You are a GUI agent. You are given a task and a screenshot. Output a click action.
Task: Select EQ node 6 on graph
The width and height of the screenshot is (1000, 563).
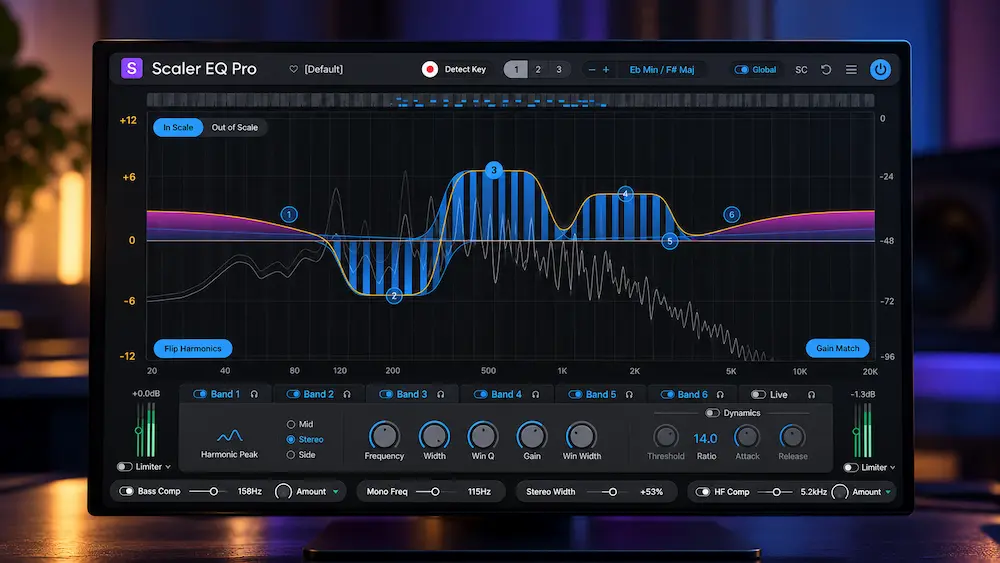tap(732, 214)
